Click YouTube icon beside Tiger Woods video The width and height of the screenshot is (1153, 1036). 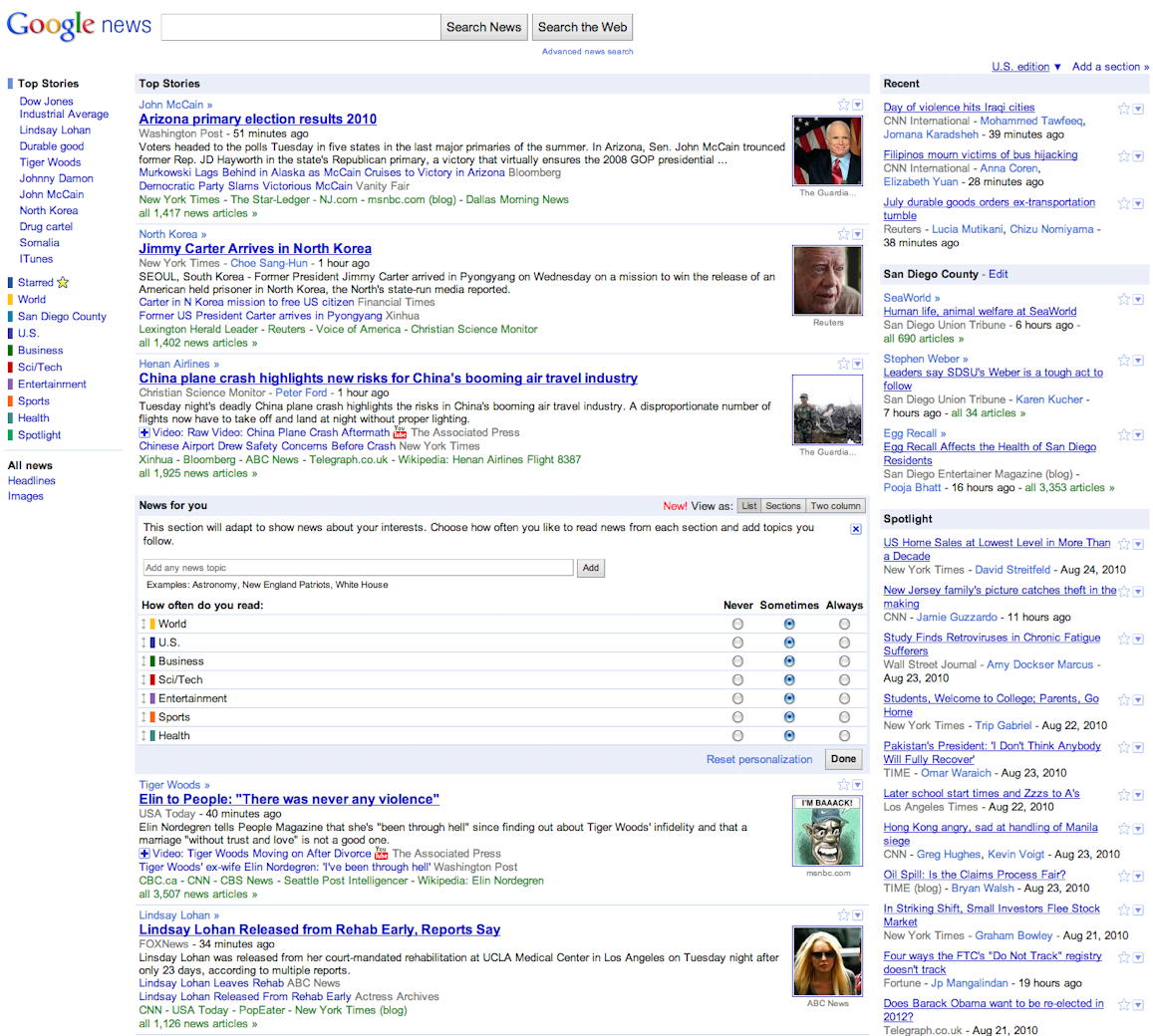point(381,854)
